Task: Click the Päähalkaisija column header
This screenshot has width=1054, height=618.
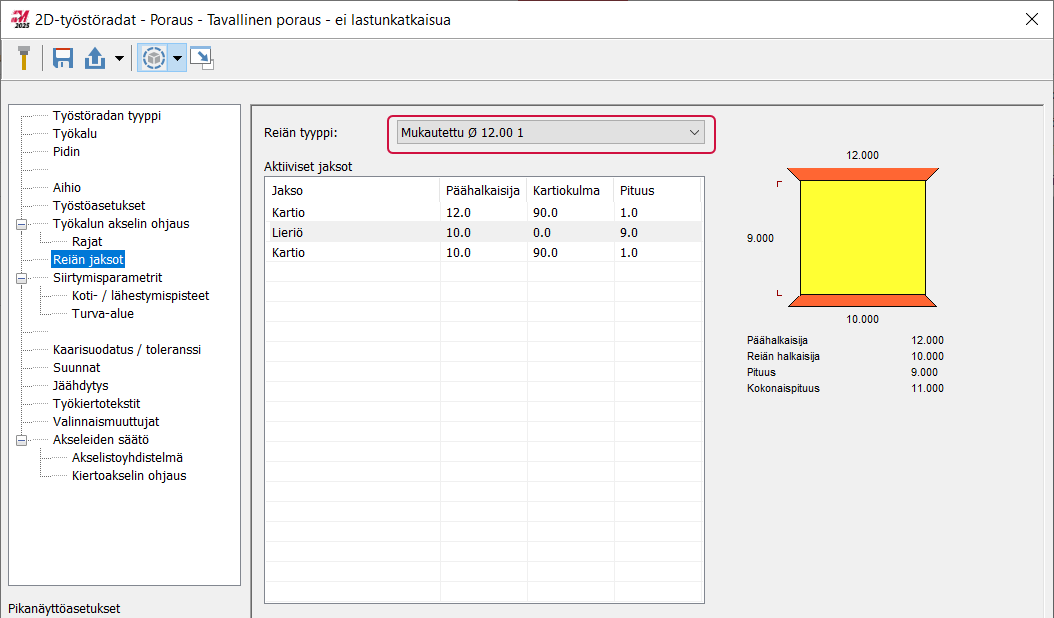Action: (x=483, y=190)
